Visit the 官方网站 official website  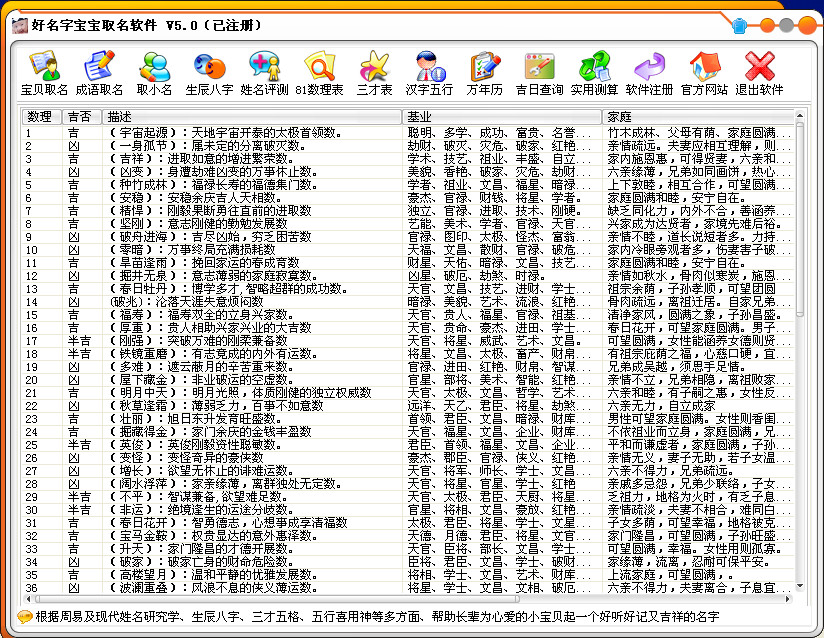(x=704, y=72)
